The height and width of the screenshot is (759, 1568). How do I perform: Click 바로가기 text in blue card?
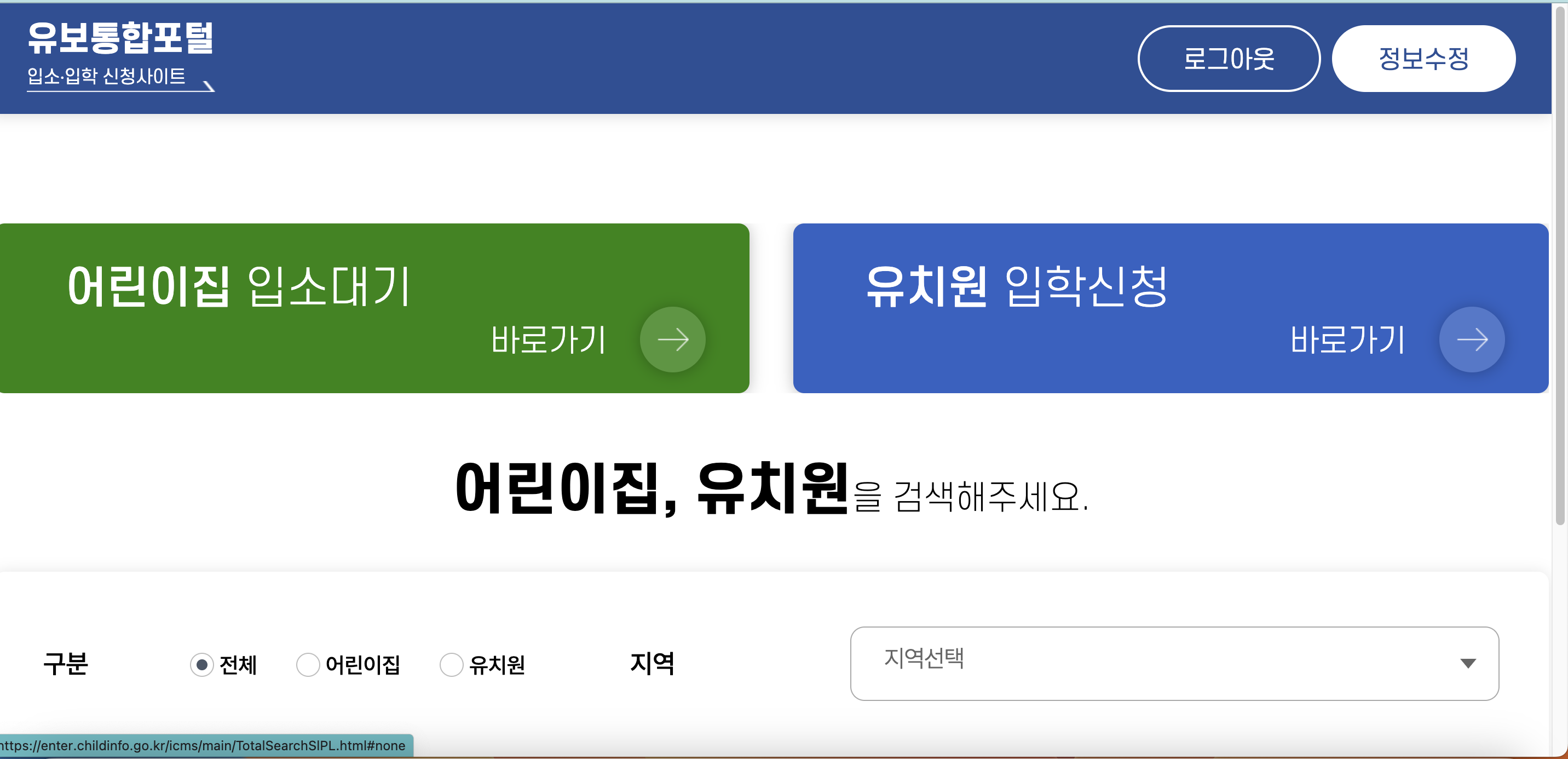1348,340
